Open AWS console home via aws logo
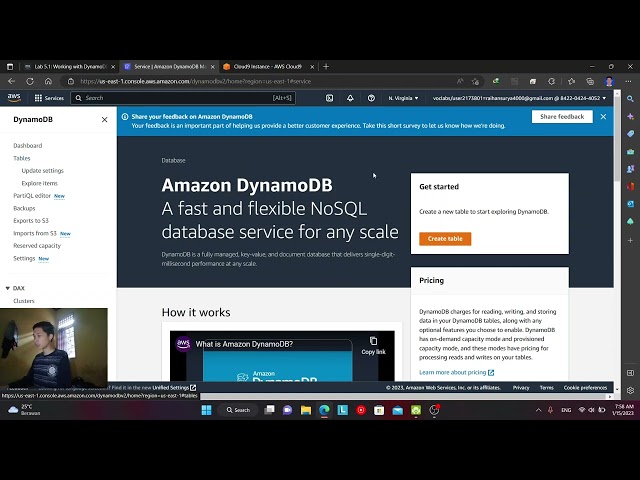Screen dimensions: 640x480 pyautogui.click(x=14, y=98)
